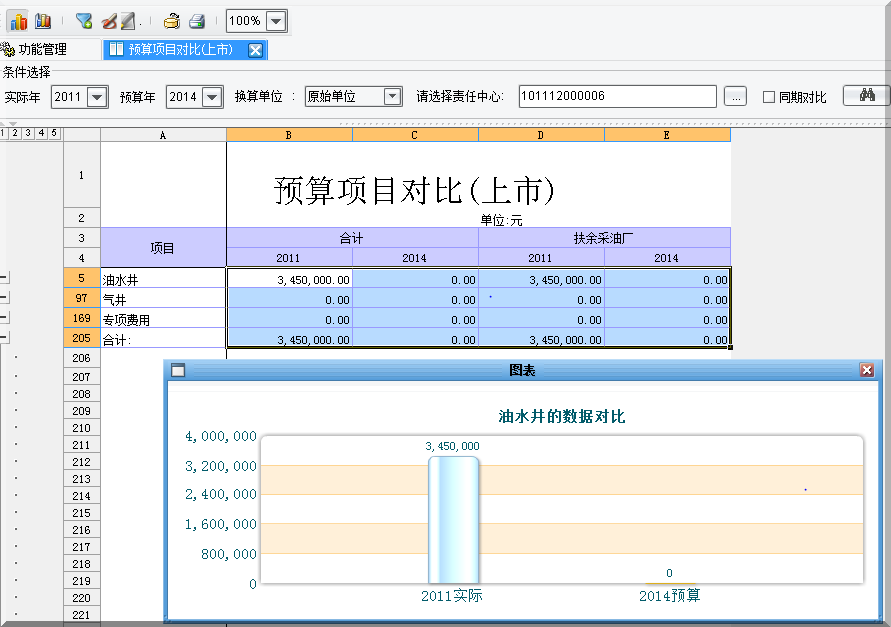This screenshot has width=891, height=627.
Task: Enable the 同期对比 checkbox
Action: (x=769, y=97)
